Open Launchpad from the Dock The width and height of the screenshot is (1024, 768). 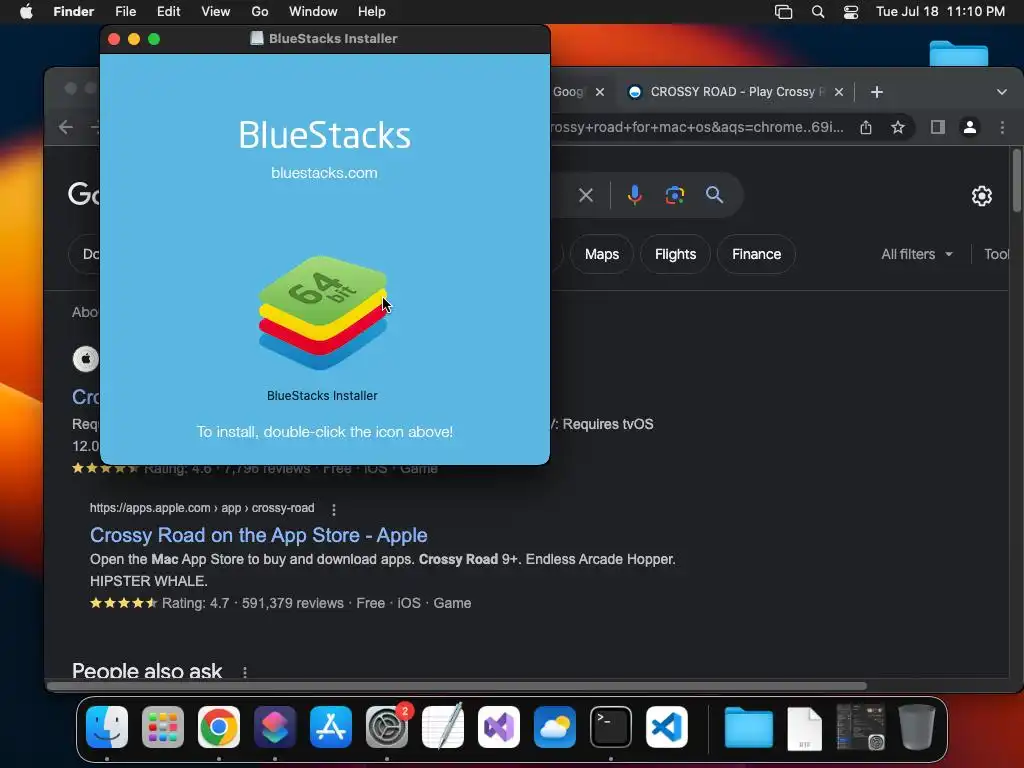pyautogui.click(x=163, y=726)
